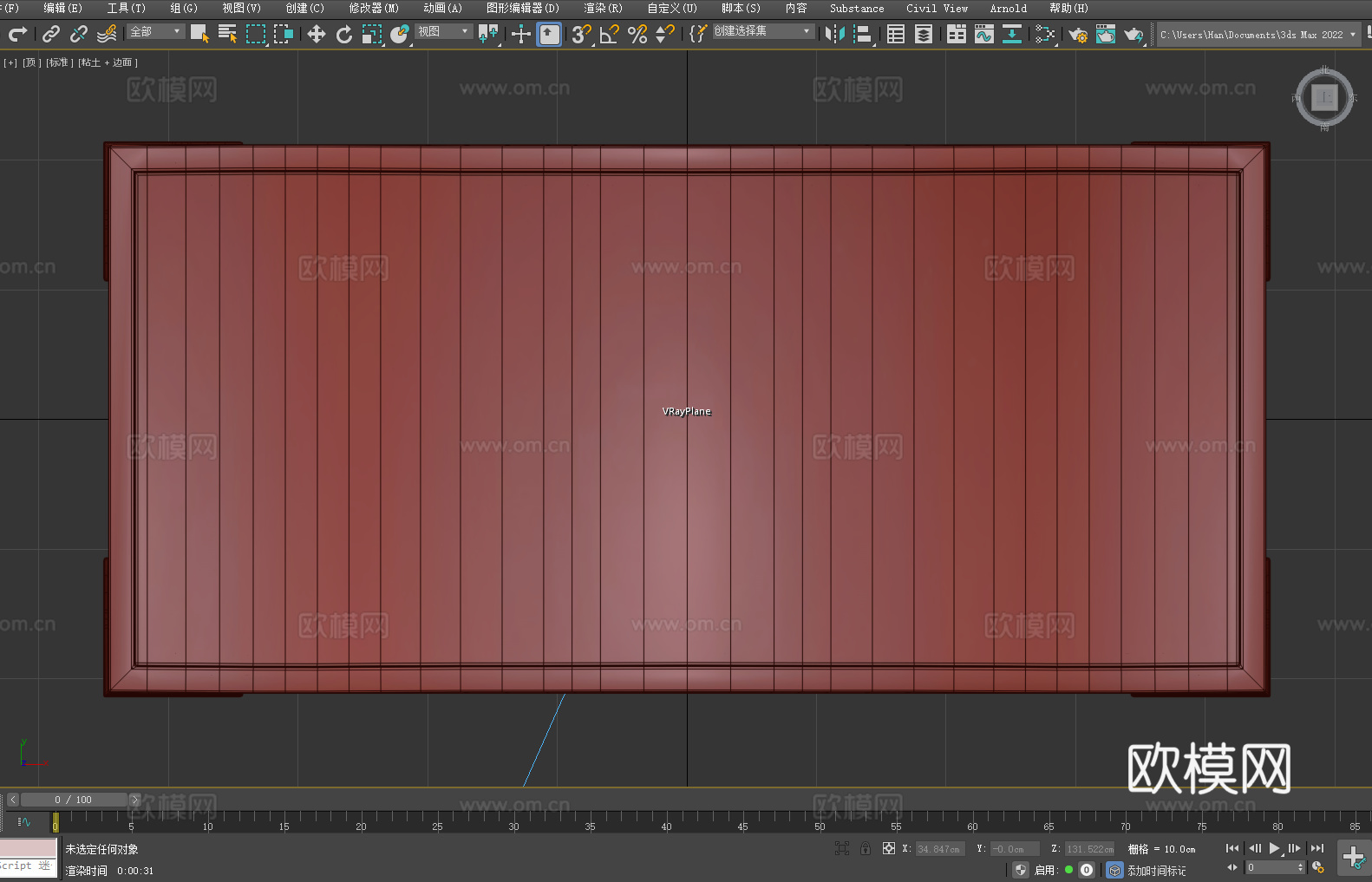Viewport: 1372px width, 882px height.
Task: Open the selection filter '全部' dropdown
Action: coord(156,31)
